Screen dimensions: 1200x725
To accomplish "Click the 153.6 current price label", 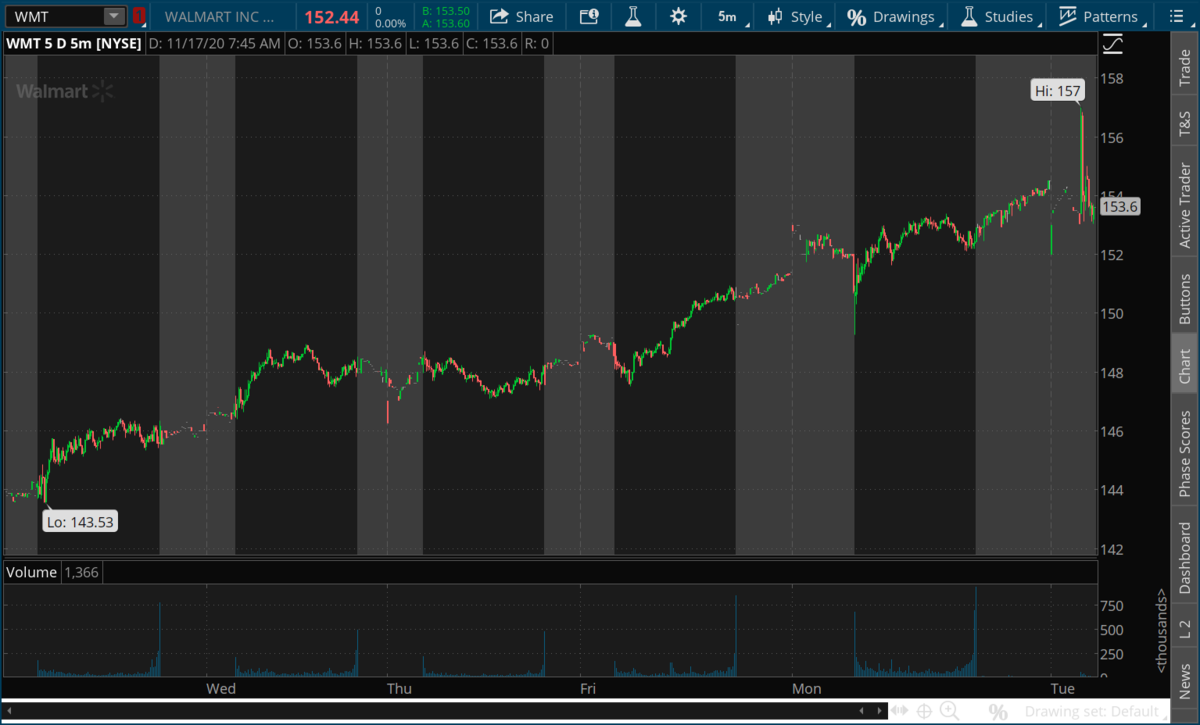I will pyautogui.click(x=1119, y=207).
